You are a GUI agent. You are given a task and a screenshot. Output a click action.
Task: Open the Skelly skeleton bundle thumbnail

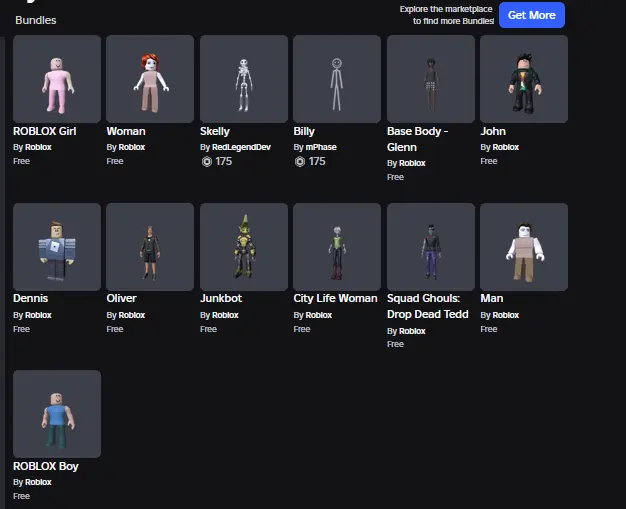click(x=244, y=79)
